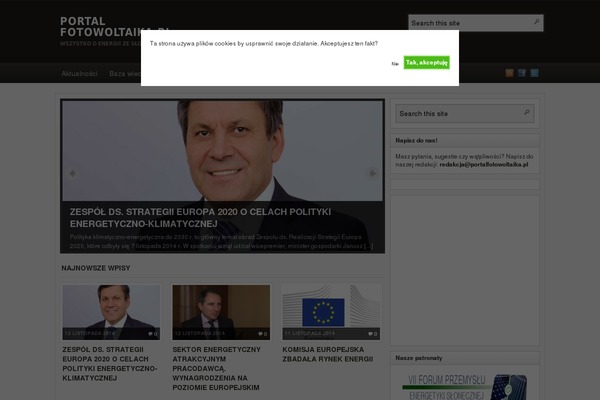The height and width of the screenshot is (400, 600).
Task: Click the redakcja@portalfotowoltaika.pl email link
Action: tap(484, 165)
